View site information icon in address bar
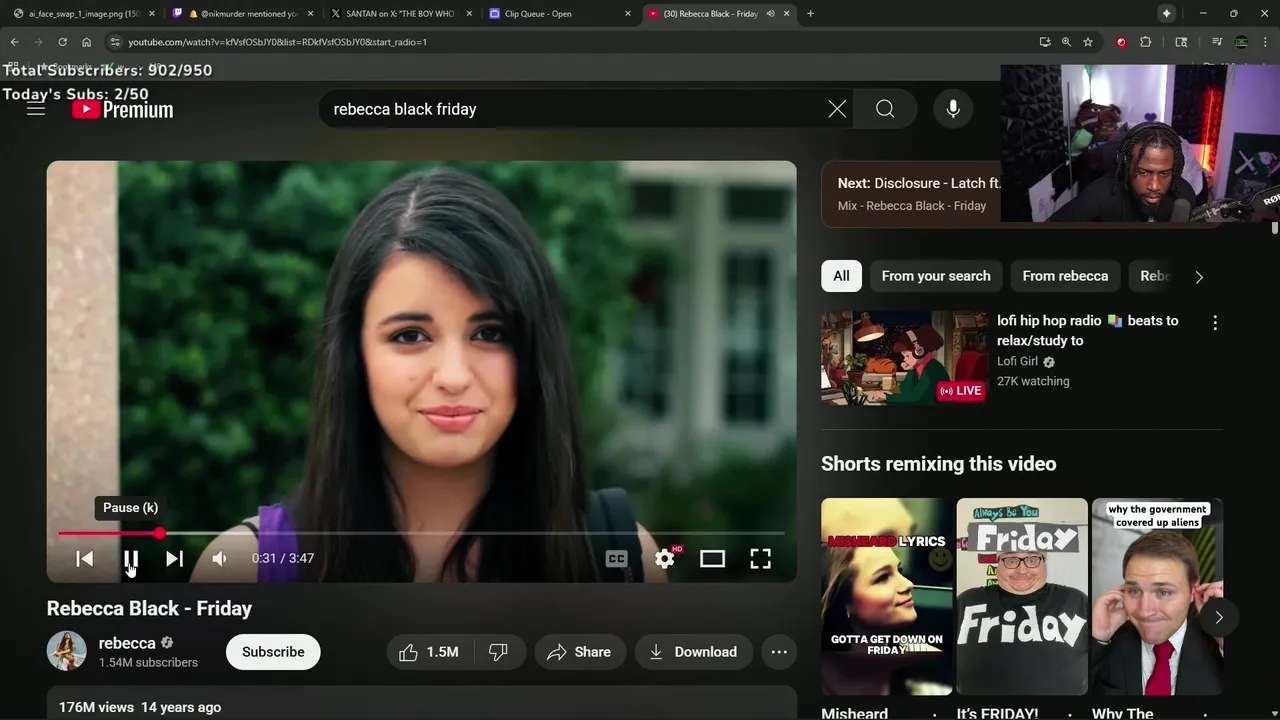 click(115, 42)
